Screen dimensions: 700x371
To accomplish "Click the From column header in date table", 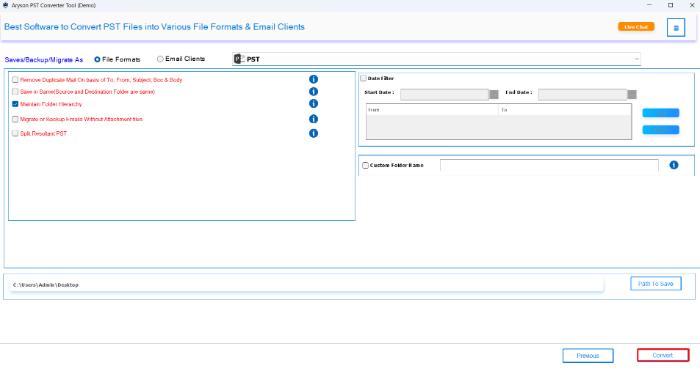I will (x=432, y=110).
